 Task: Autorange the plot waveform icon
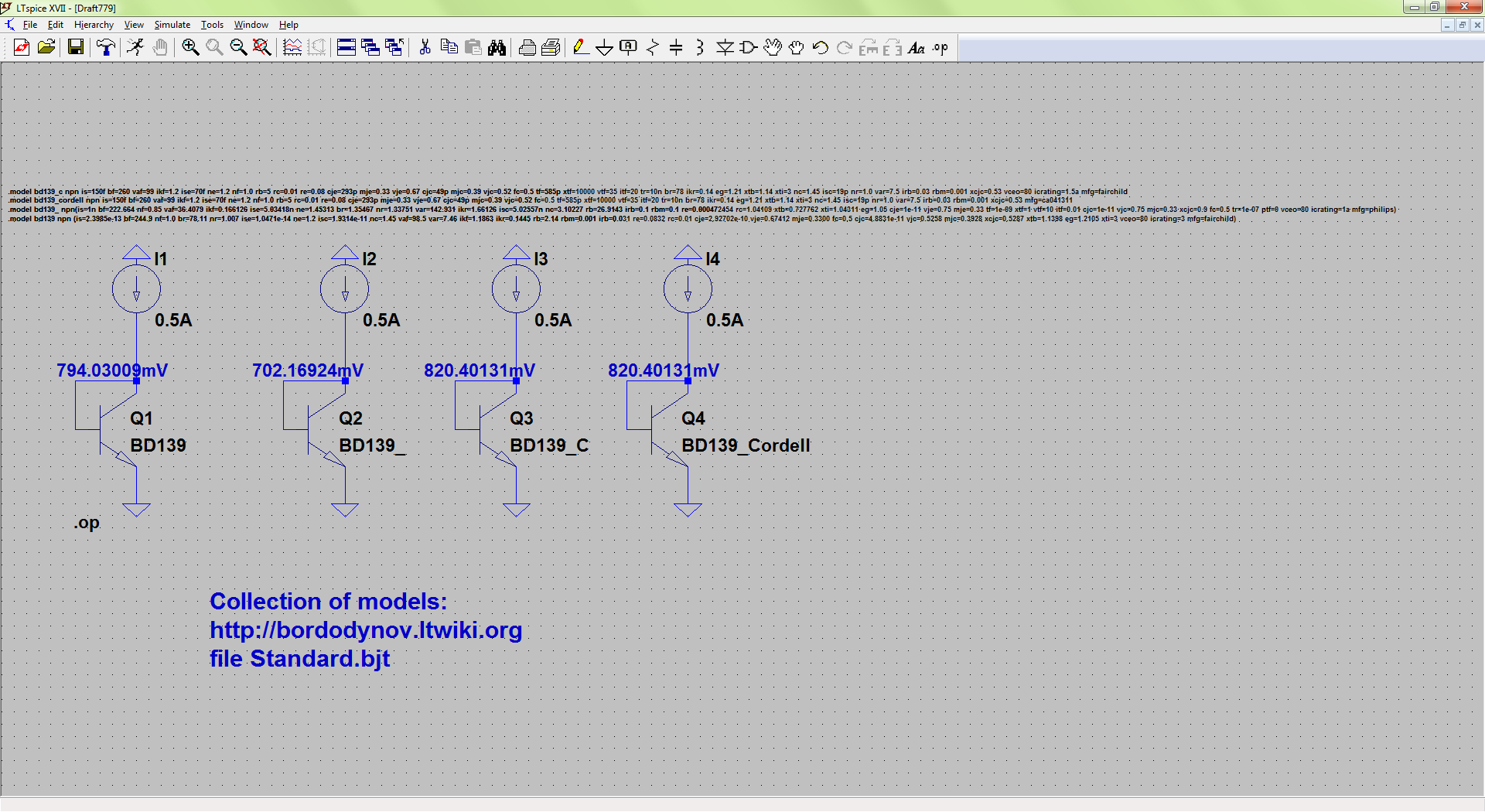pyautogui.click(x=292, y=48)
